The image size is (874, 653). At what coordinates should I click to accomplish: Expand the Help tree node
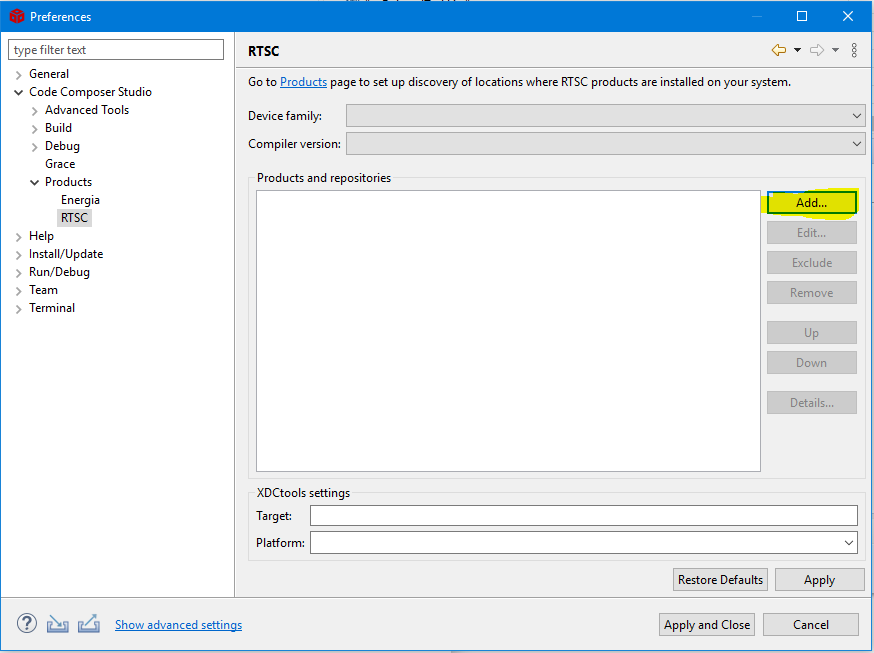pyautogui.click(x=19, y=237)
